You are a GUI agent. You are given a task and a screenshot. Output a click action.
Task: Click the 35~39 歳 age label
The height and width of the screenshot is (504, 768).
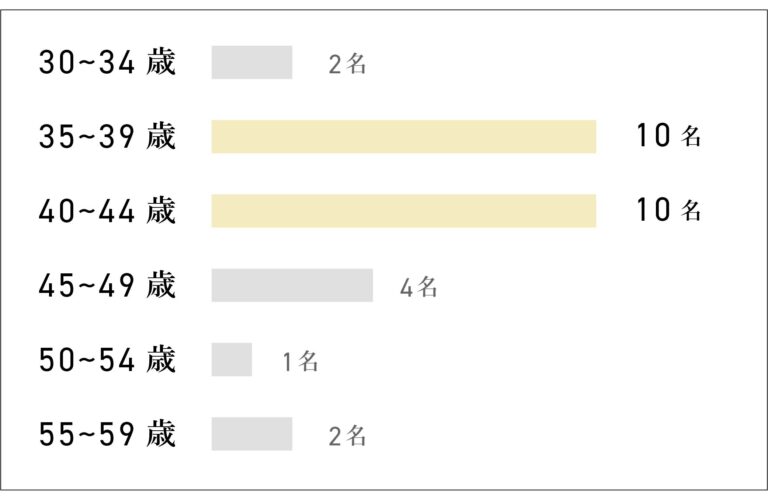click(x=107, y=136)
